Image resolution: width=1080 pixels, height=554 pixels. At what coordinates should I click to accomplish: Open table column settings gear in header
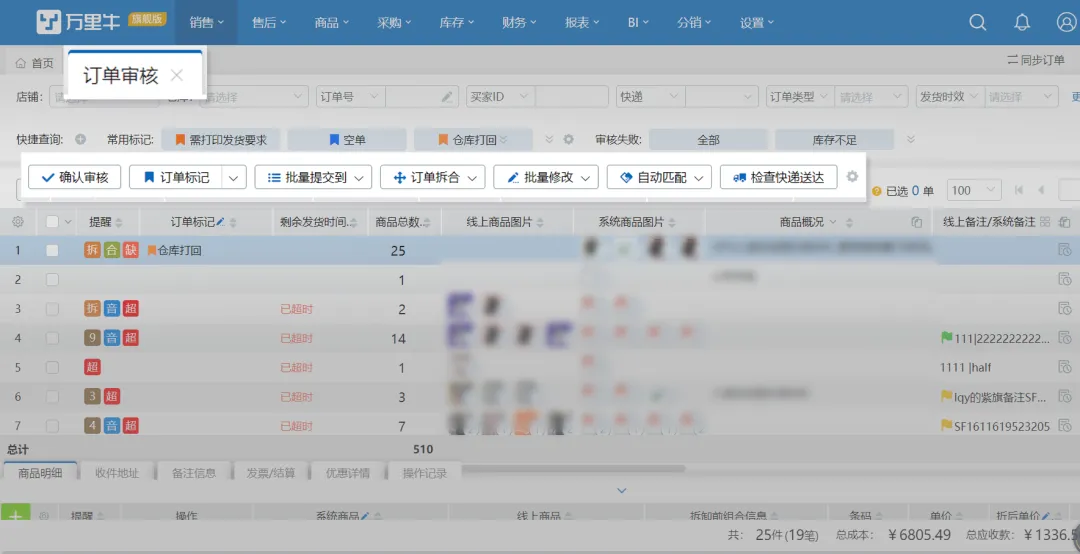[x=17, y=222]
